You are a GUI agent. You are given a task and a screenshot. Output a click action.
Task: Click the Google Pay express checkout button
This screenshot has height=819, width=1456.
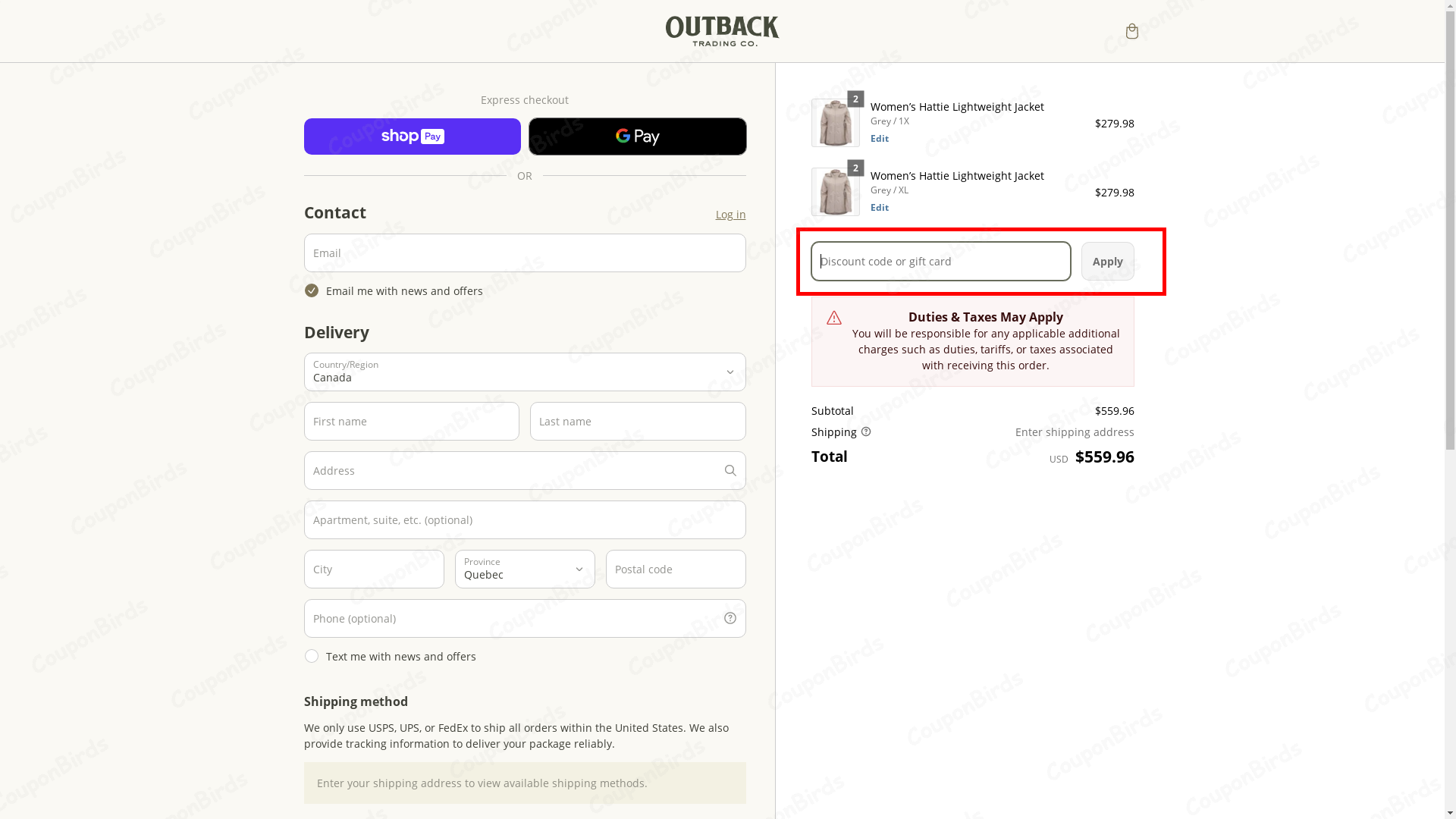(x=637, y=136)
